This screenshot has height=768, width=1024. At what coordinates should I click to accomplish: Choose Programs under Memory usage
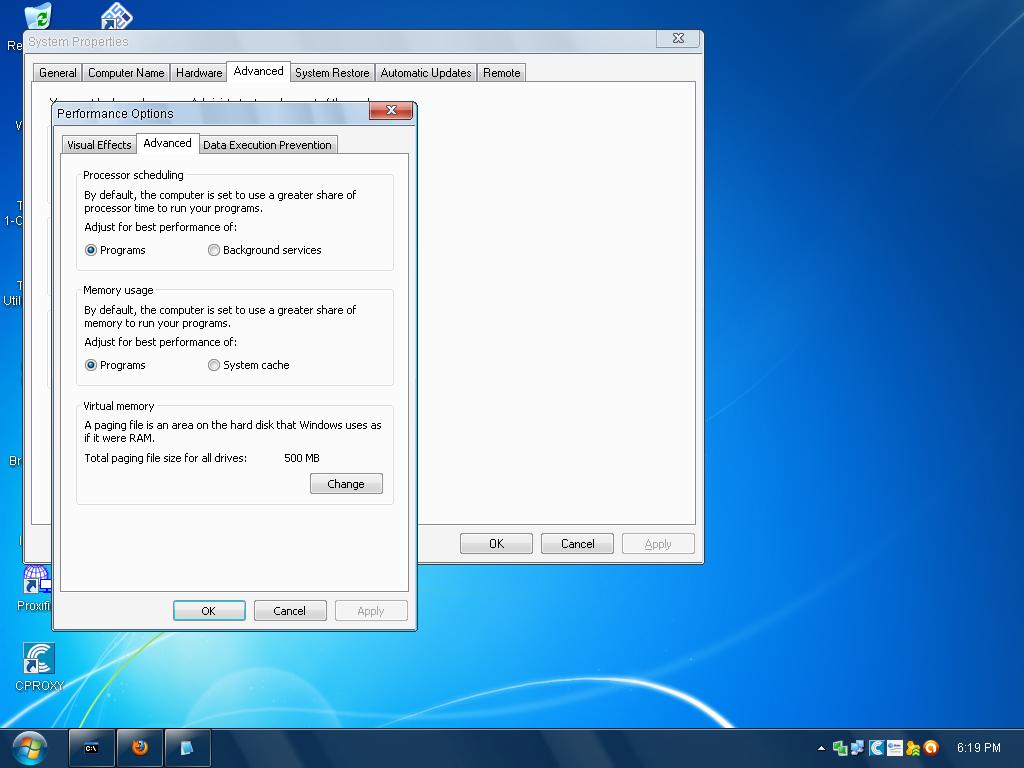(91, 365)
